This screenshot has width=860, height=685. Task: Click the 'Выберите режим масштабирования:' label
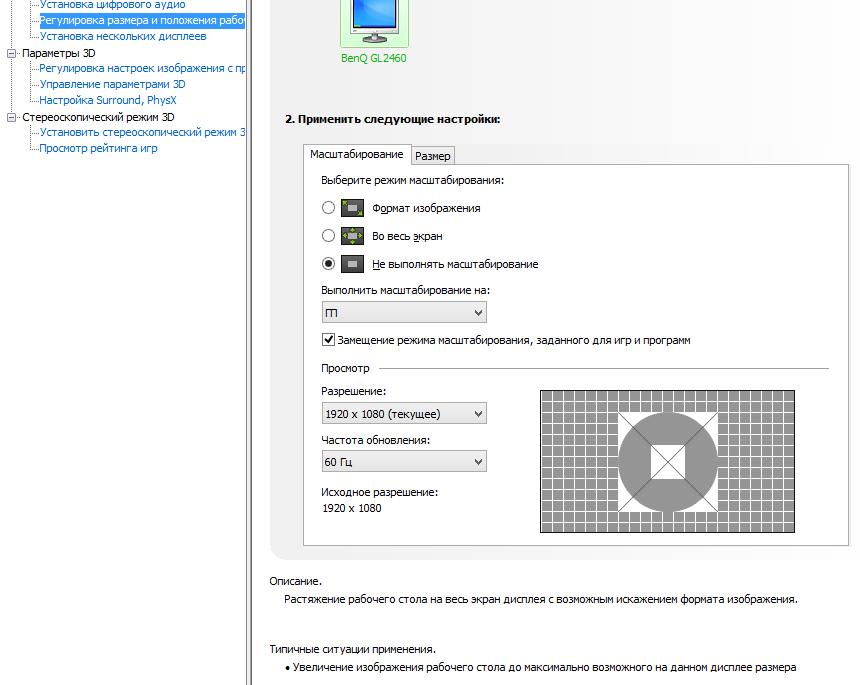pos(412,180)
